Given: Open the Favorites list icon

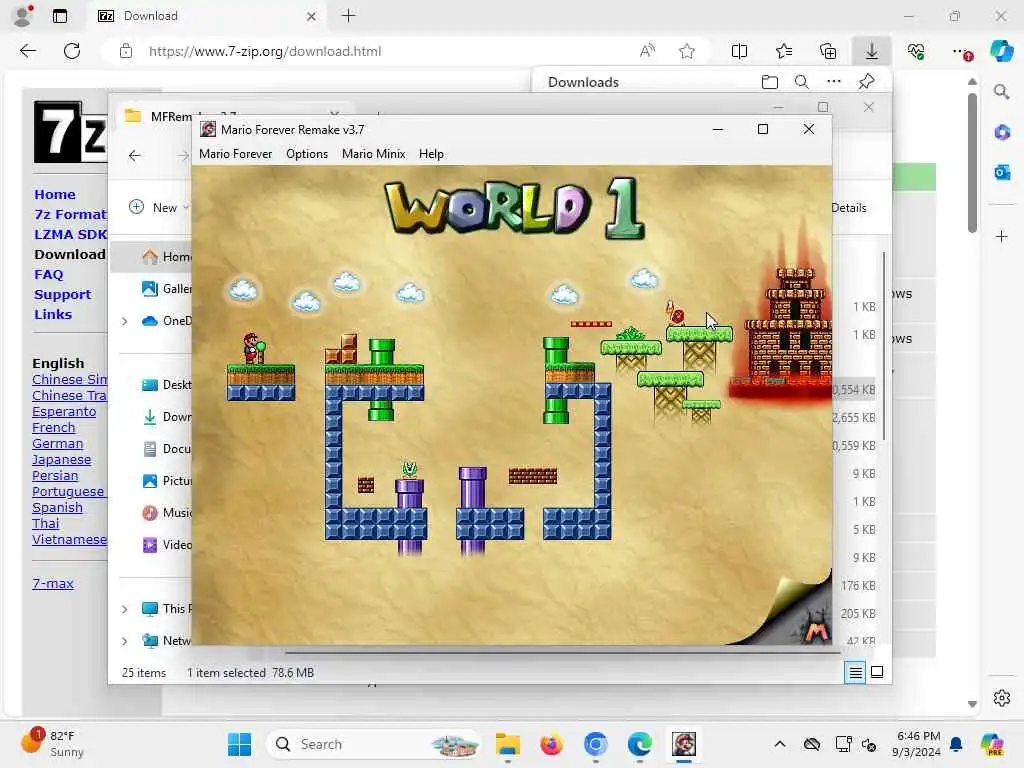Looking at the screenshot, I should pos(784,51).
